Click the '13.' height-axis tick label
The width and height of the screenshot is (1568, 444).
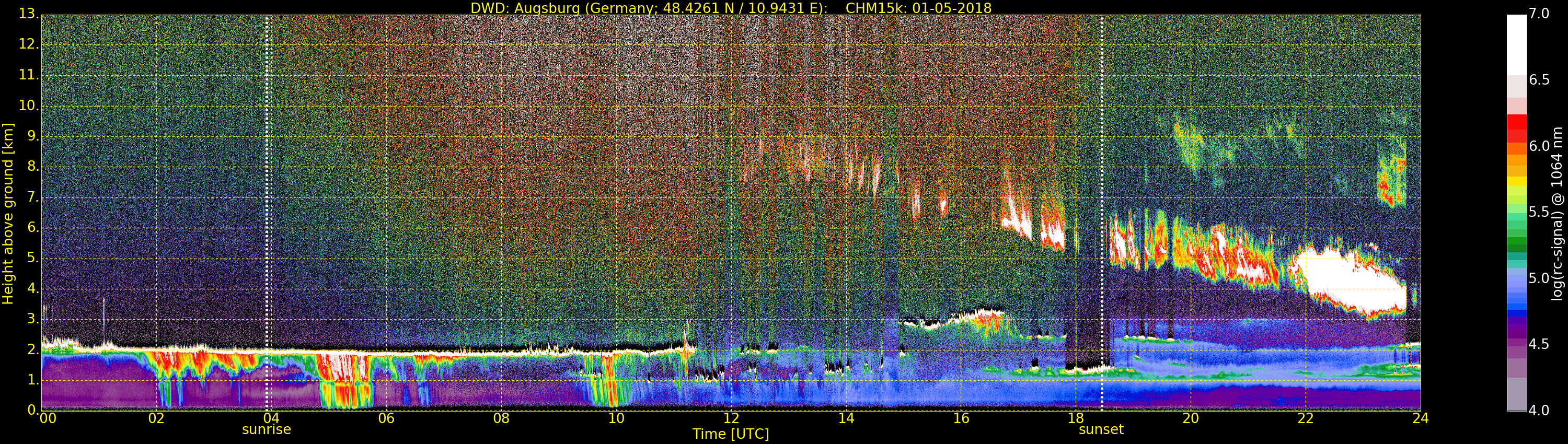[x=29, y=14]
